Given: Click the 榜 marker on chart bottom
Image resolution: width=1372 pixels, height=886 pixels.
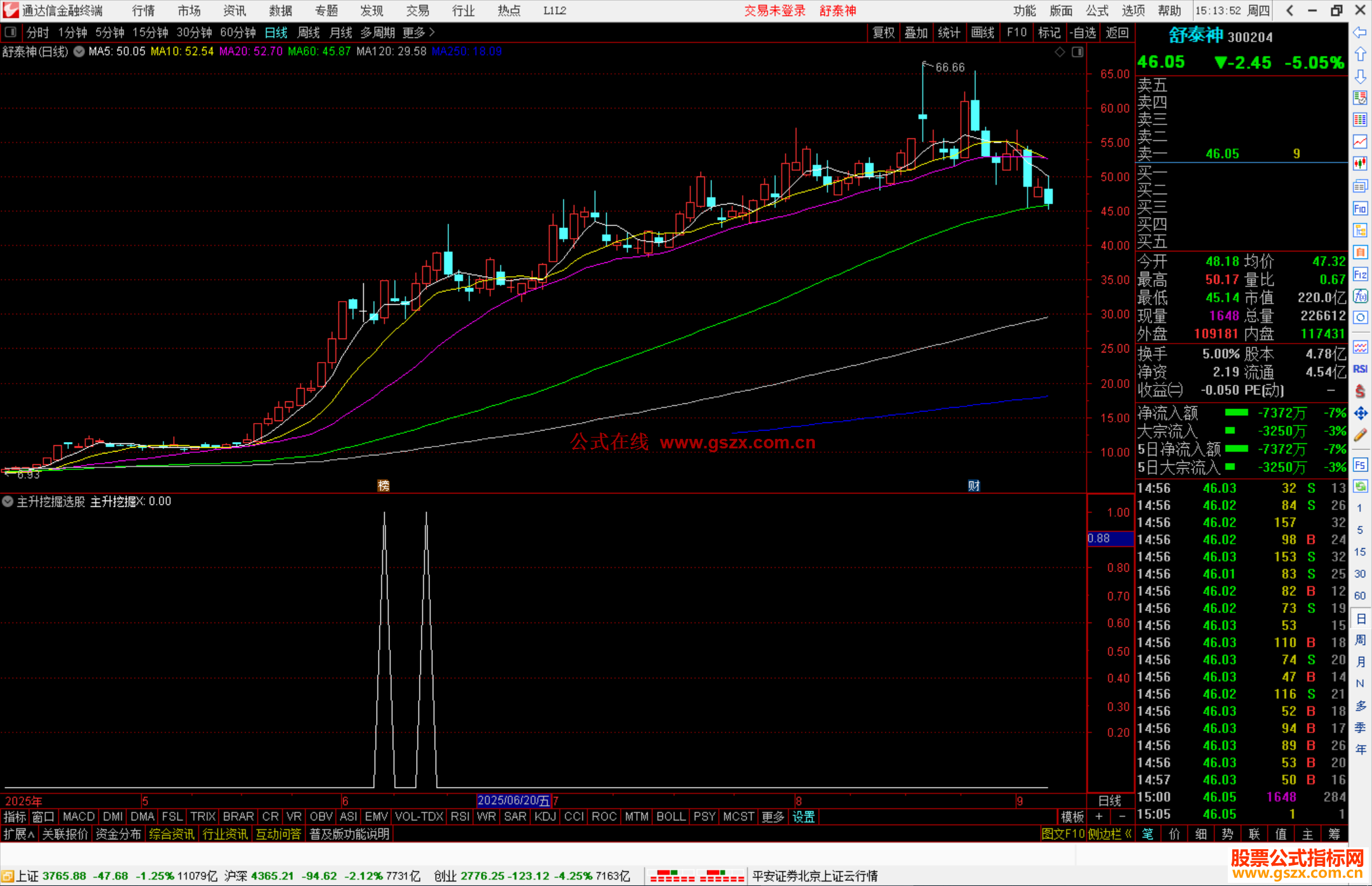Looking at the screenshot, I should click(384, 486).
